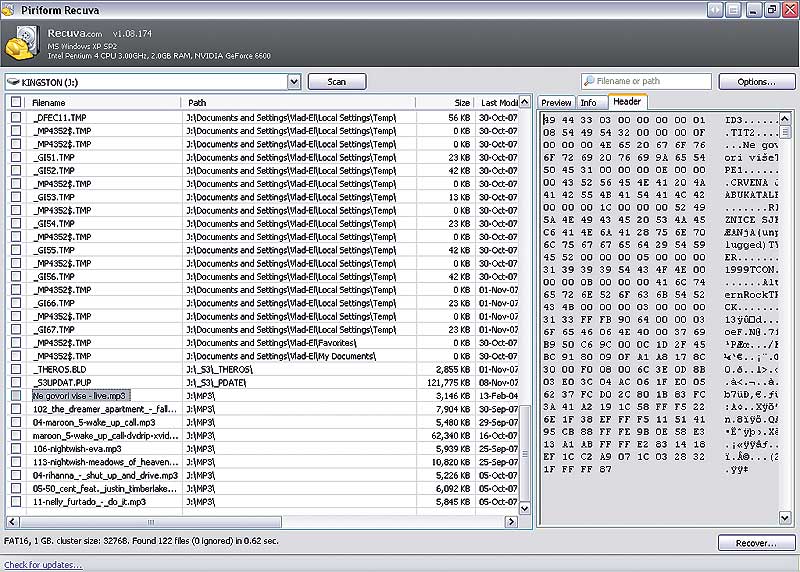
Task: Select 102_the_dreamer_apartment file row
Action: coord(105,409)
